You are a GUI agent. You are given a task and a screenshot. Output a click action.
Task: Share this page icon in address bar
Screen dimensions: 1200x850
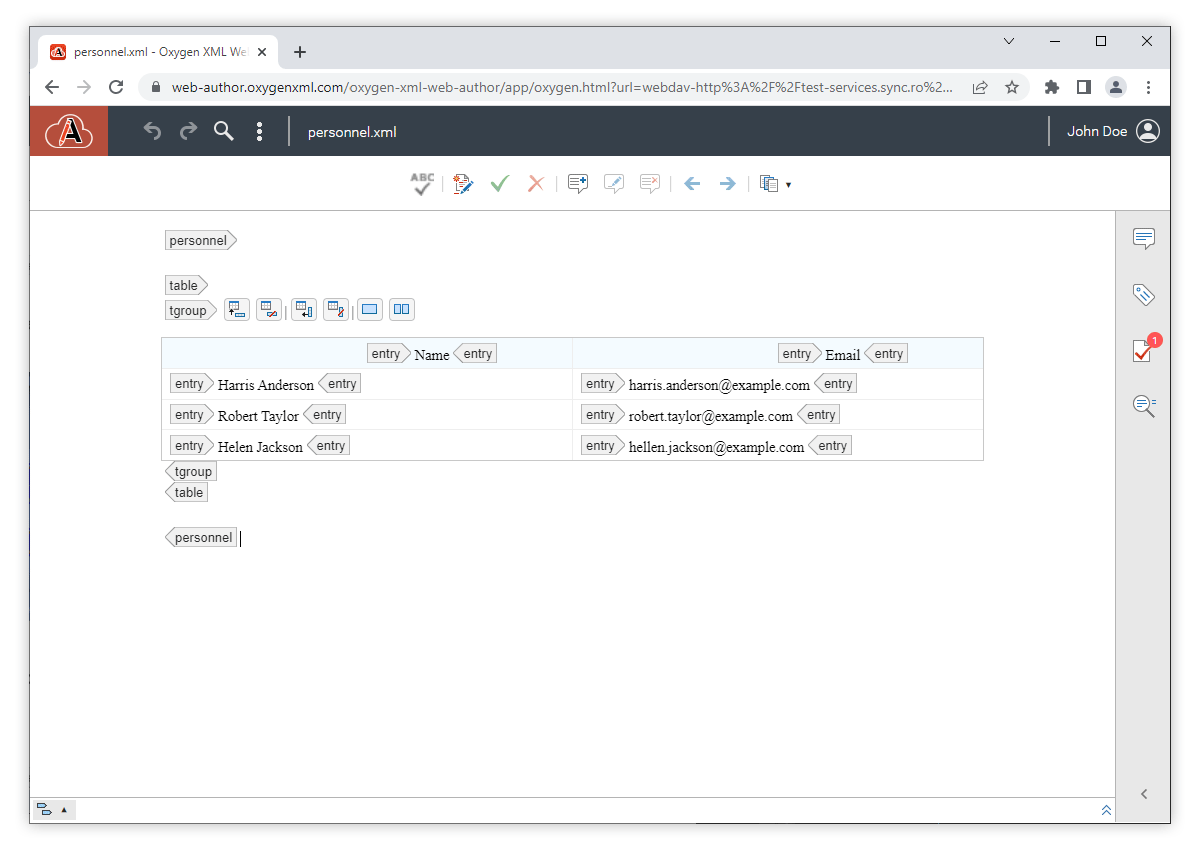coord(980,87)
